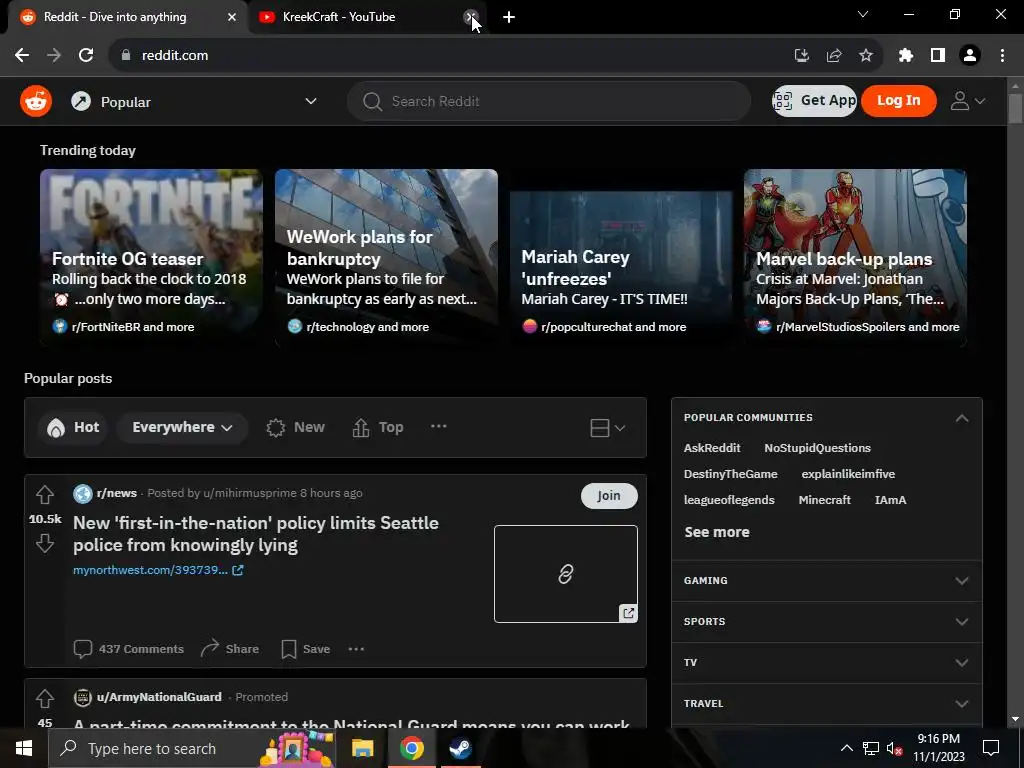Open the link thumbnail of news post
1024x768 pixels.
(566, 573)
